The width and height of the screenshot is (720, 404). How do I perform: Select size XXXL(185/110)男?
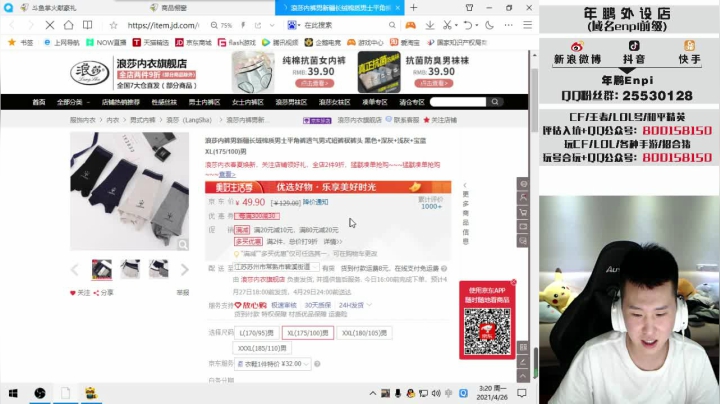pyautogui.click(x=262, y=348)
